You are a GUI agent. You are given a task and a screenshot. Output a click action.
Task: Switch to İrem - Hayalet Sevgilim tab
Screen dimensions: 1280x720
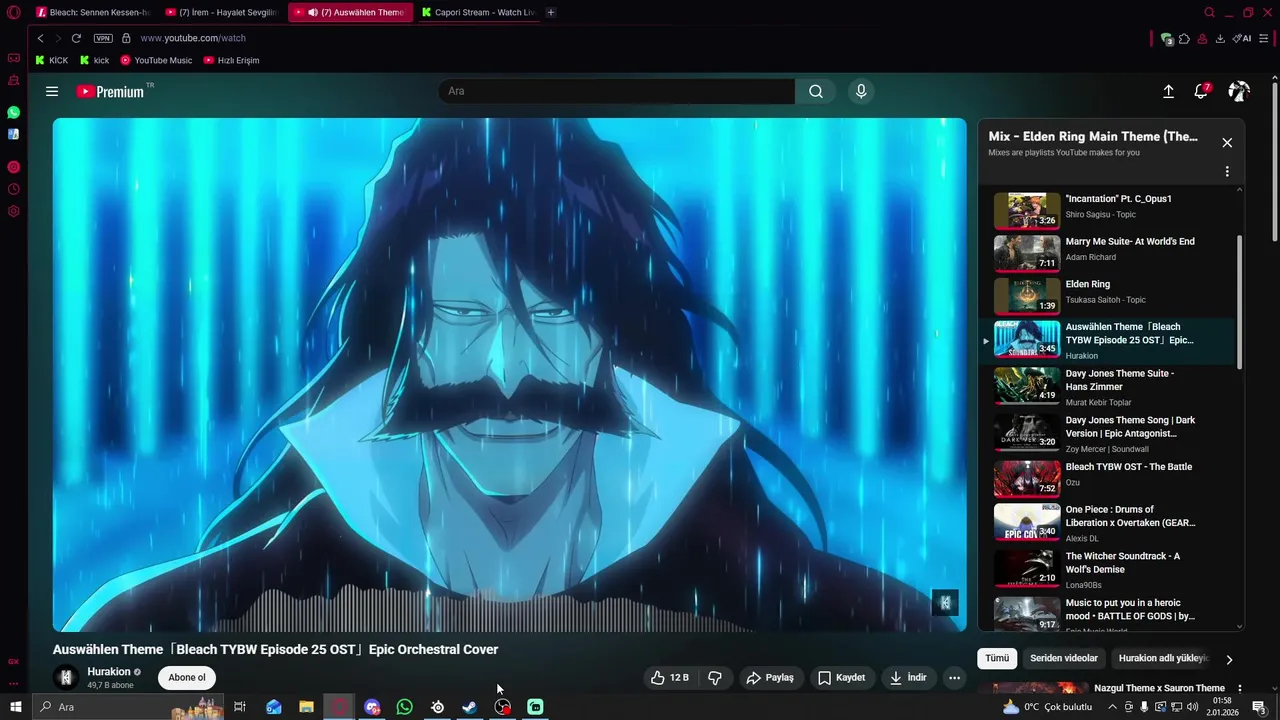point(222,12)
